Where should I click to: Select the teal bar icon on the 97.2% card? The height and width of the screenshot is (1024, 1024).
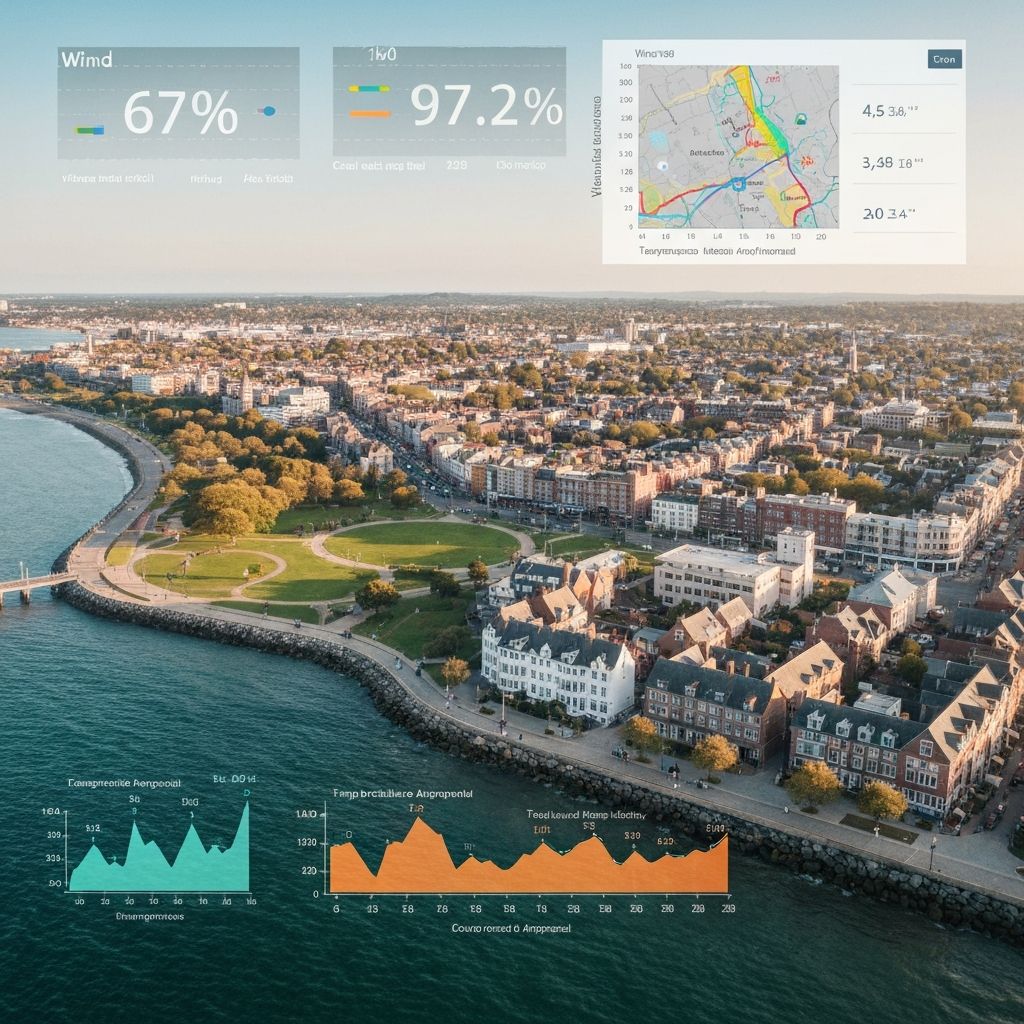(369, 88)
